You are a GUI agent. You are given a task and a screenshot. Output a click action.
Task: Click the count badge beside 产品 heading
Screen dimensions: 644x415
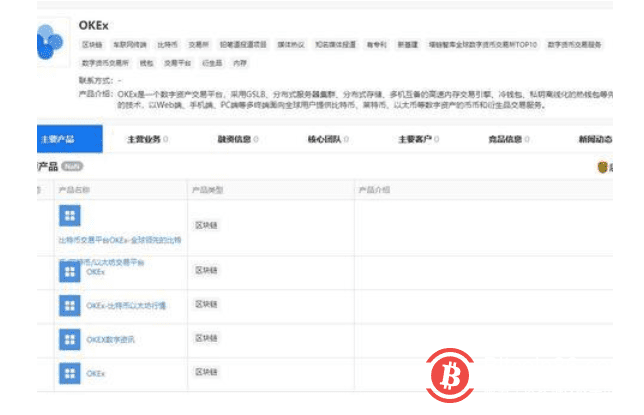tap(72, 166)
